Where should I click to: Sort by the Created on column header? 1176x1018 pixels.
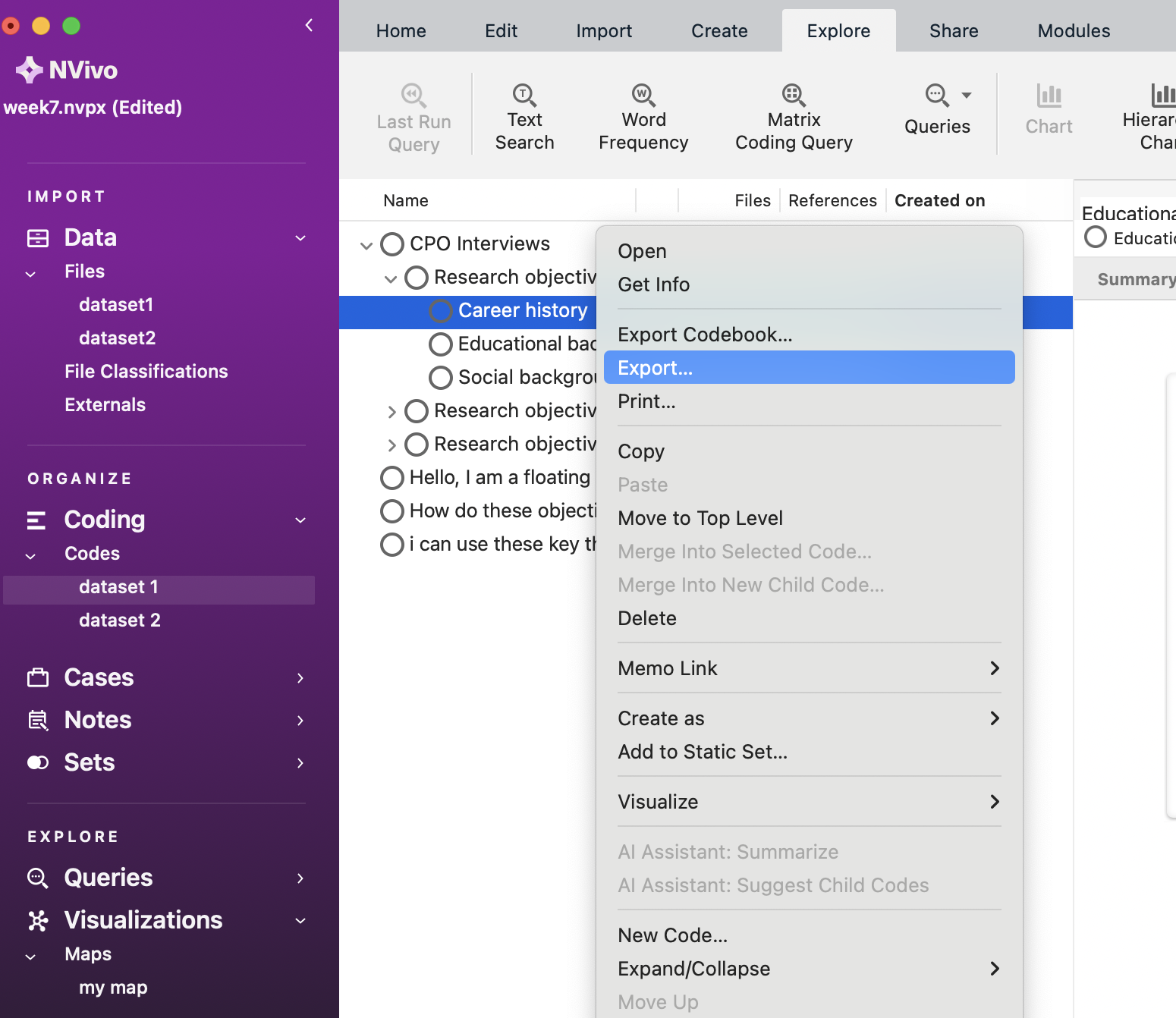(939, 201)
